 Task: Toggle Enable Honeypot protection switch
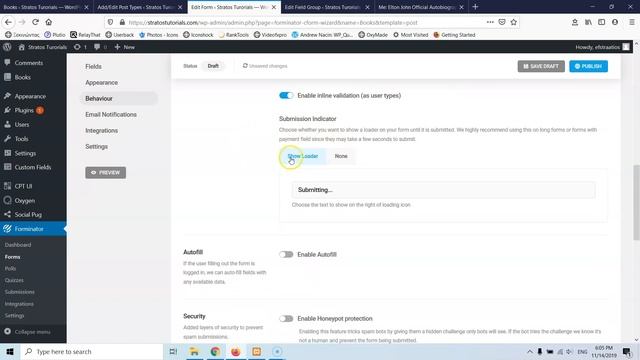tap(286, 319)
